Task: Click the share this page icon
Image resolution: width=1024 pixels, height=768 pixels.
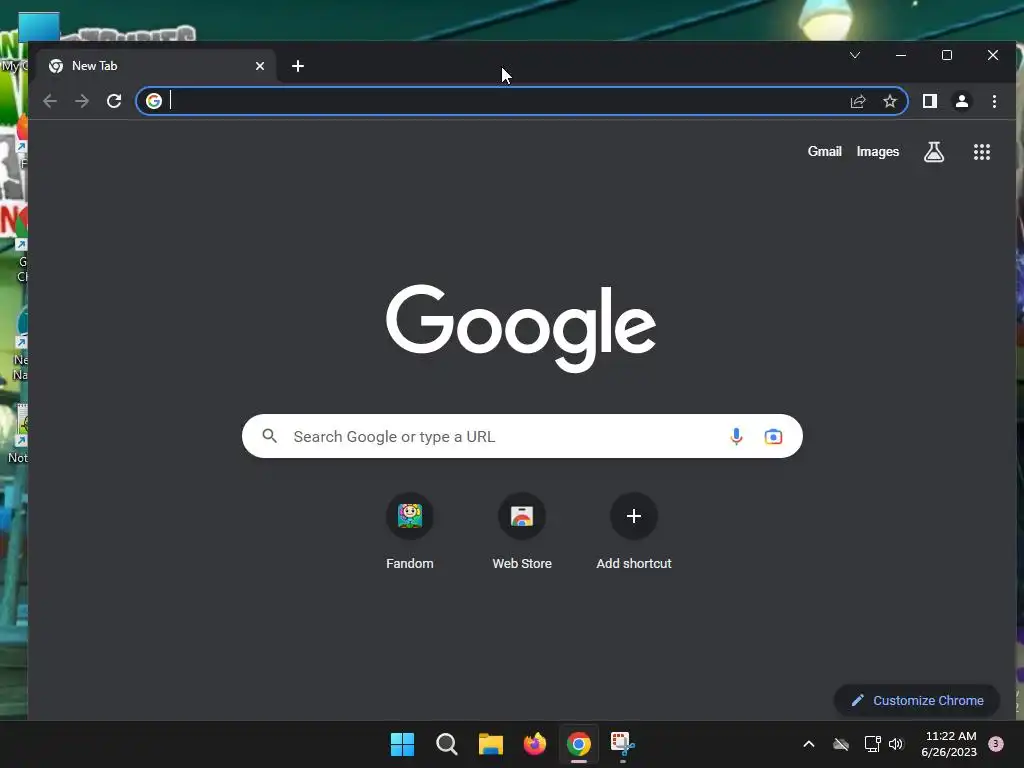Action: [x=858, y=101]
